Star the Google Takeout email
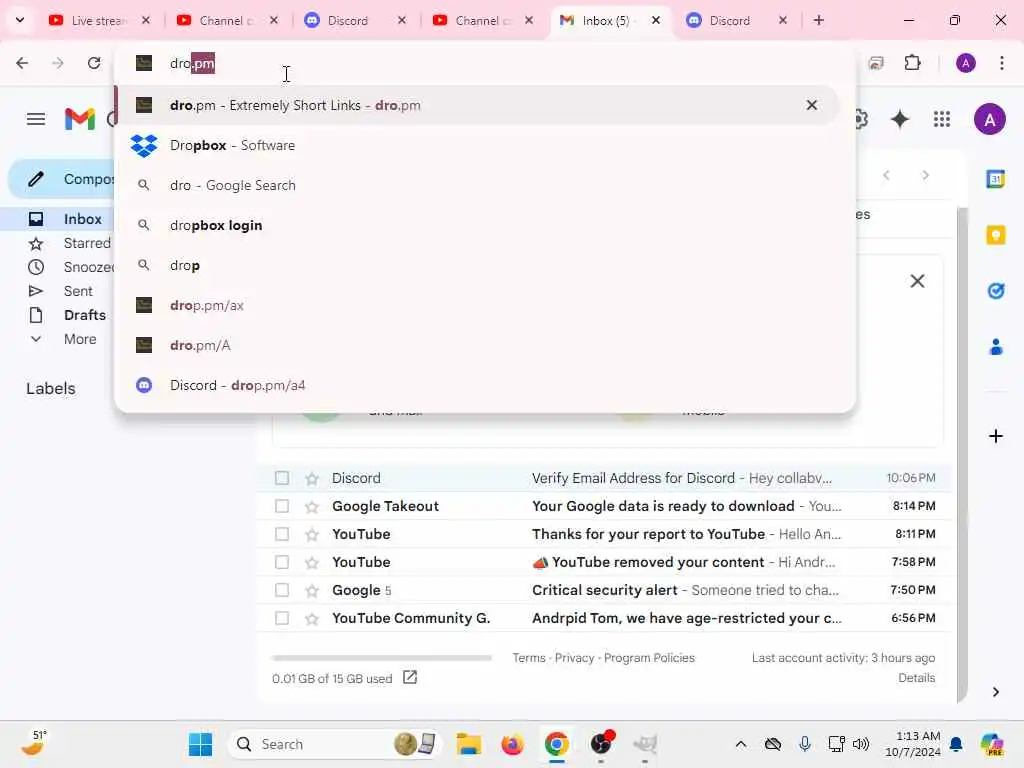Image resolution: width=1024 pixels, height=768 pixels. click(312, 507)
